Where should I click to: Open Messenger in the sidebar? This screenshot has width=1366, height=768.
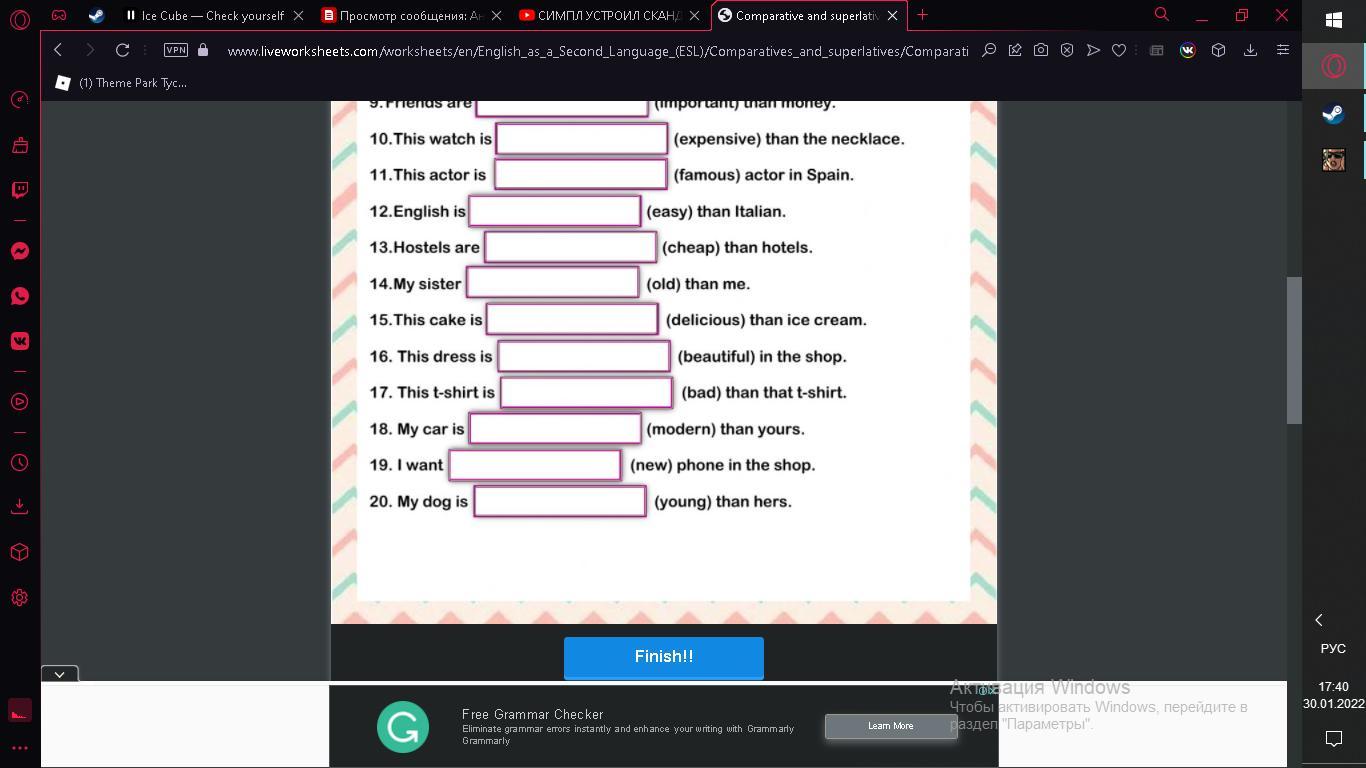click(19, 251)
